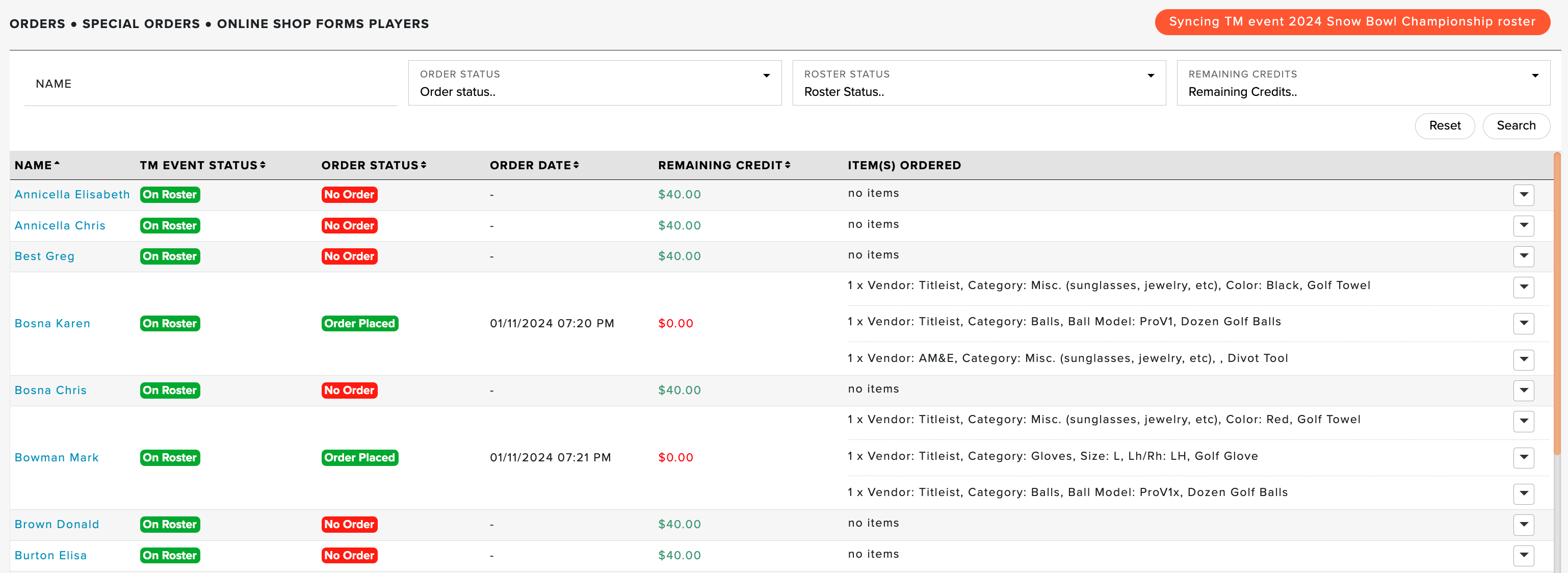
Task: Open player Bosna Chris
Action: [x=50, y=390]
